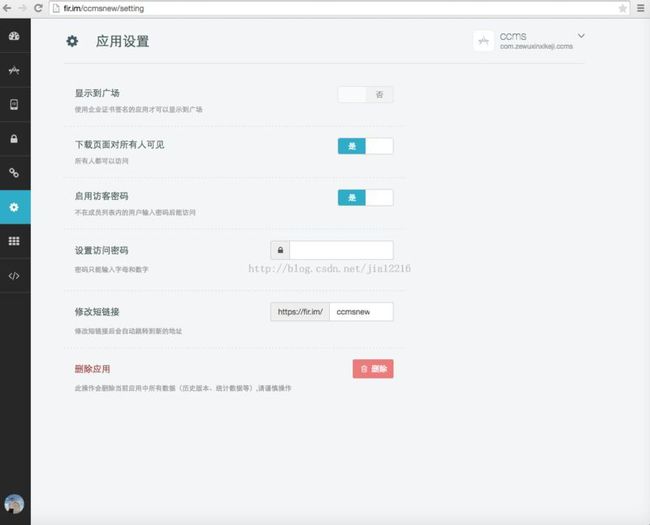Click the ccms app name text
Viewport: 650px width, 525px height.
coord(513,36)
